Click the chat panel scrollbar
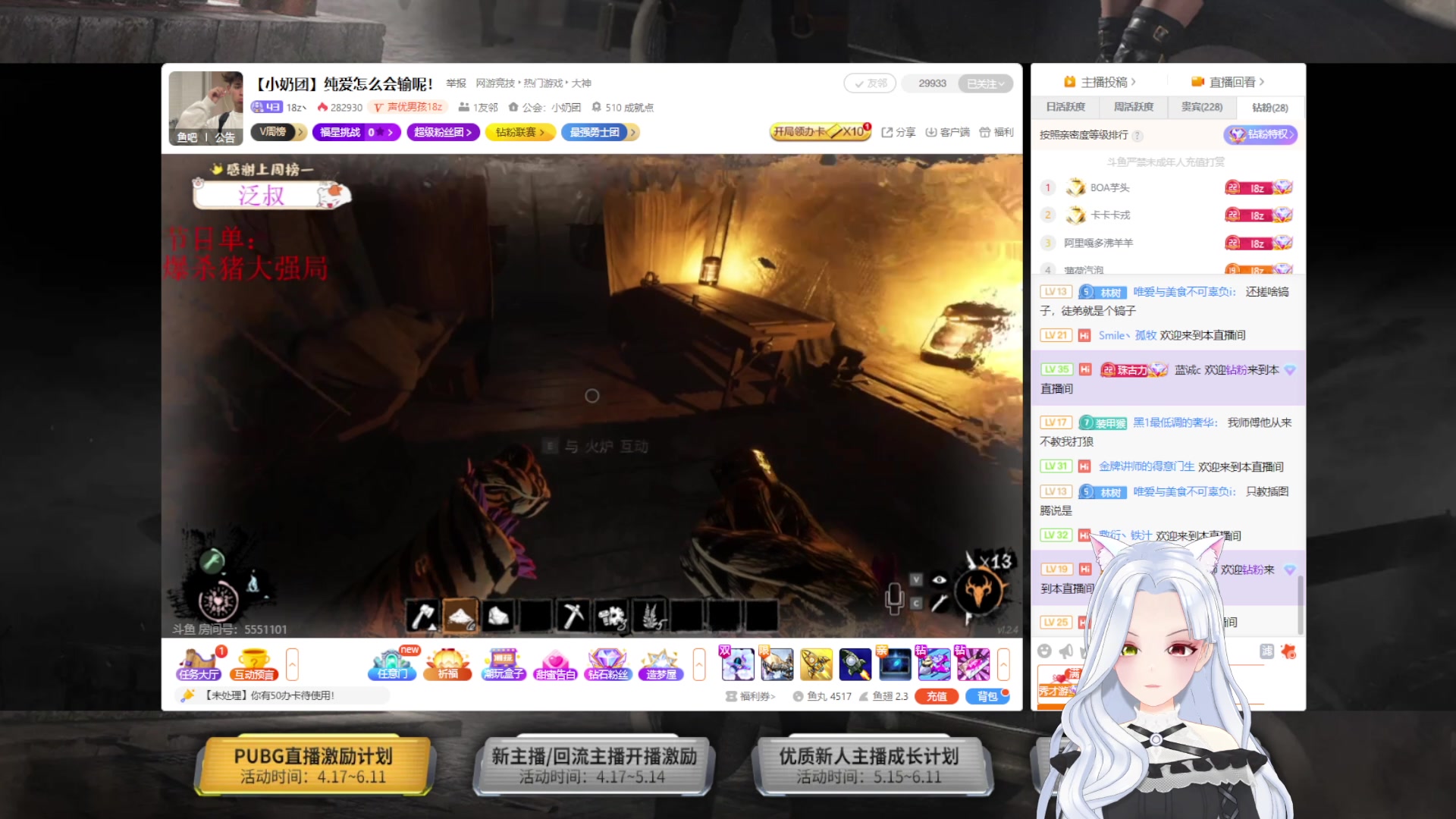Image resolution: width=1456 pixels, height=819 pixels. [1301, 604]
